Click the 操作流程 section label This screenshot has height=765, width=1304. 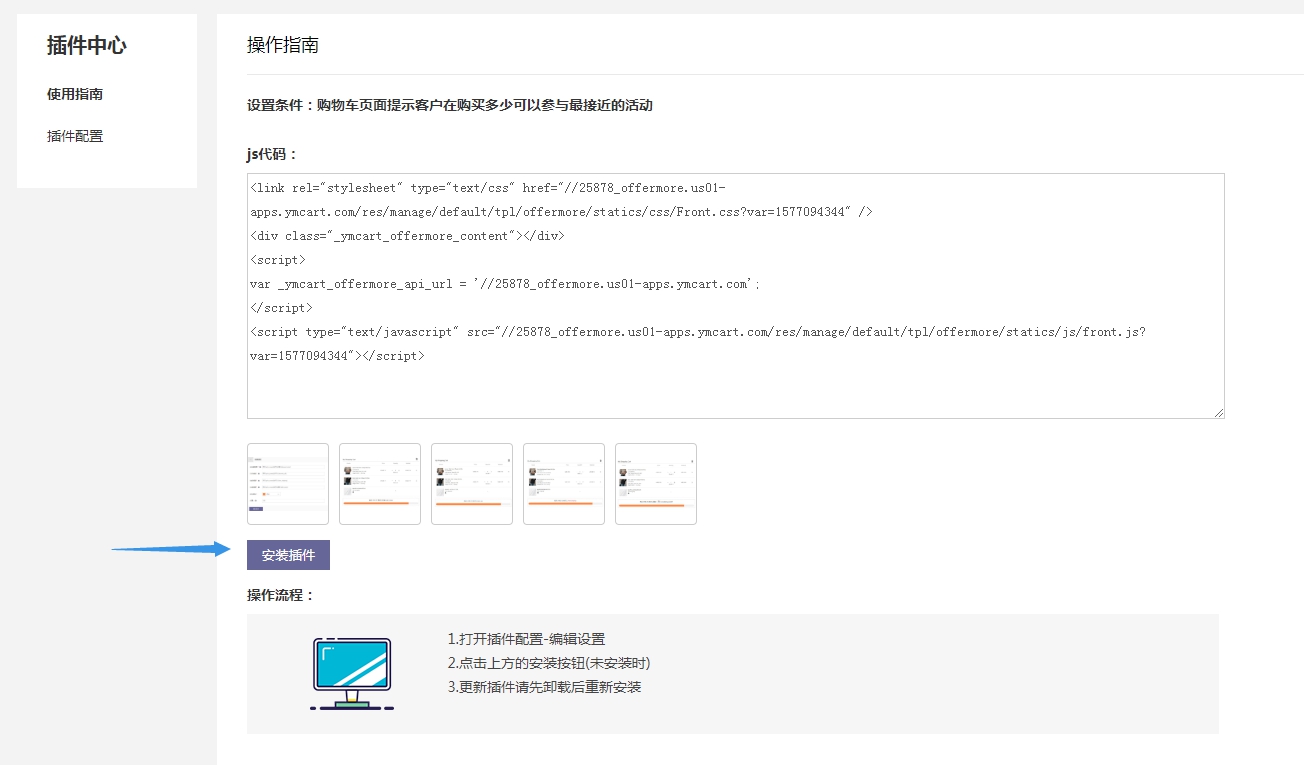(281, 595)
